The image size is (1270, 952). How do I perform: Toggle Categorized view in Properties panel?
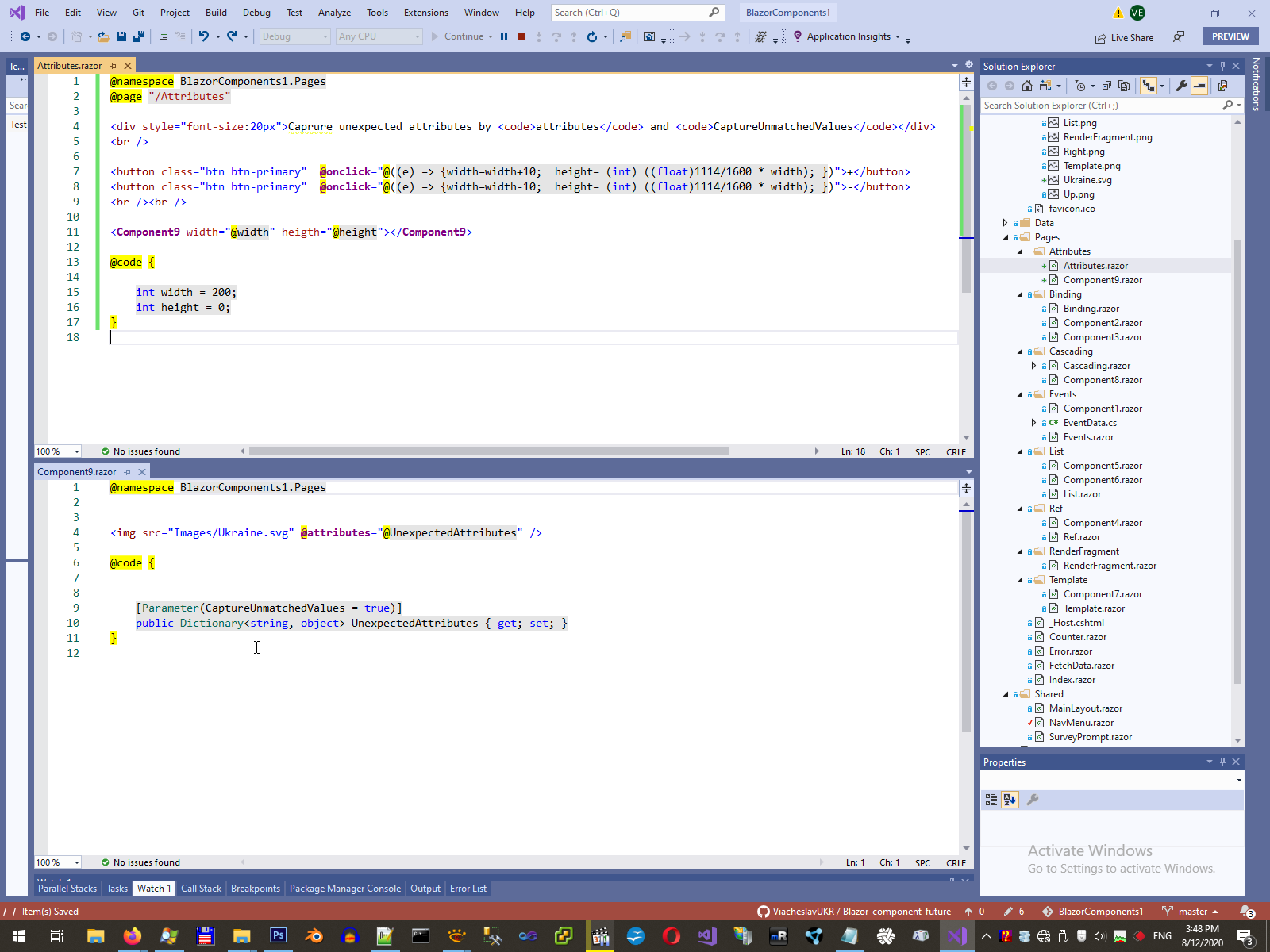coord(991,800)
